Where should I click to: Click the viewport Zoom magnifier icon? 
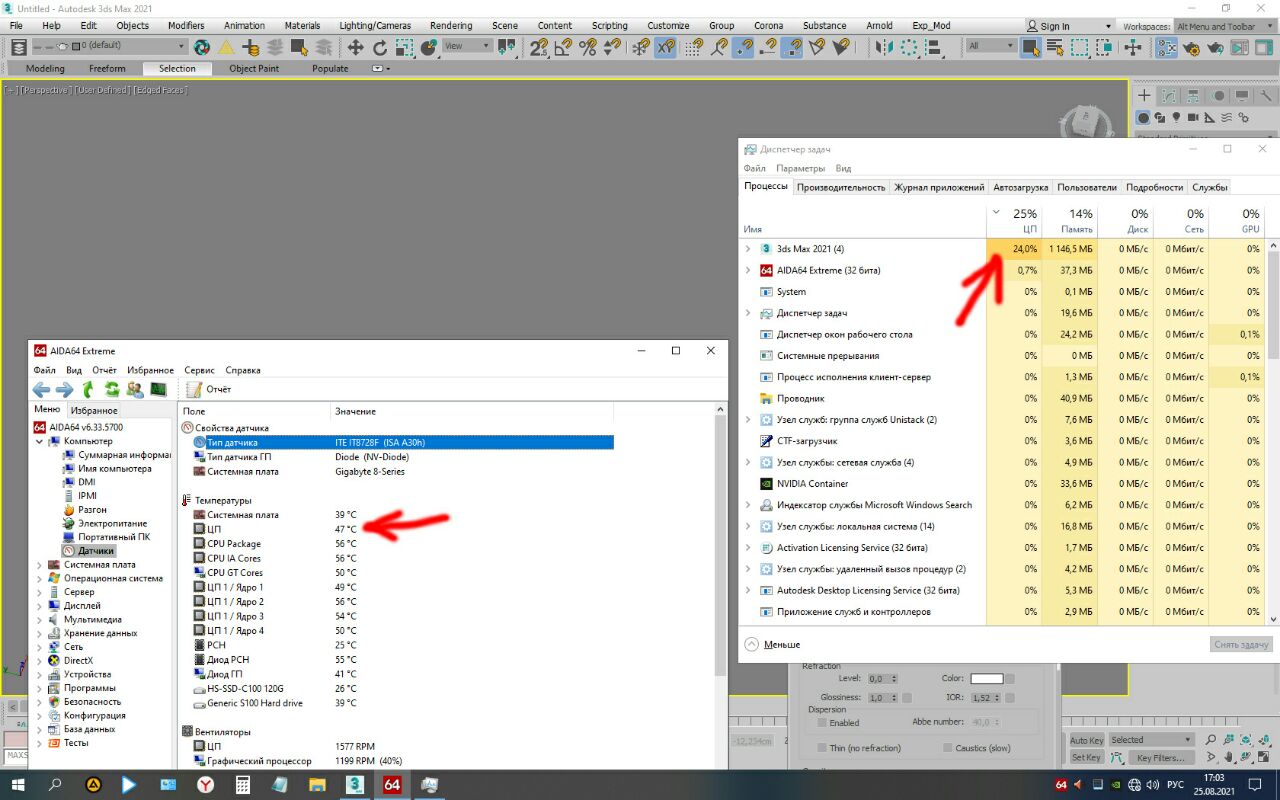click(1210, 740)
